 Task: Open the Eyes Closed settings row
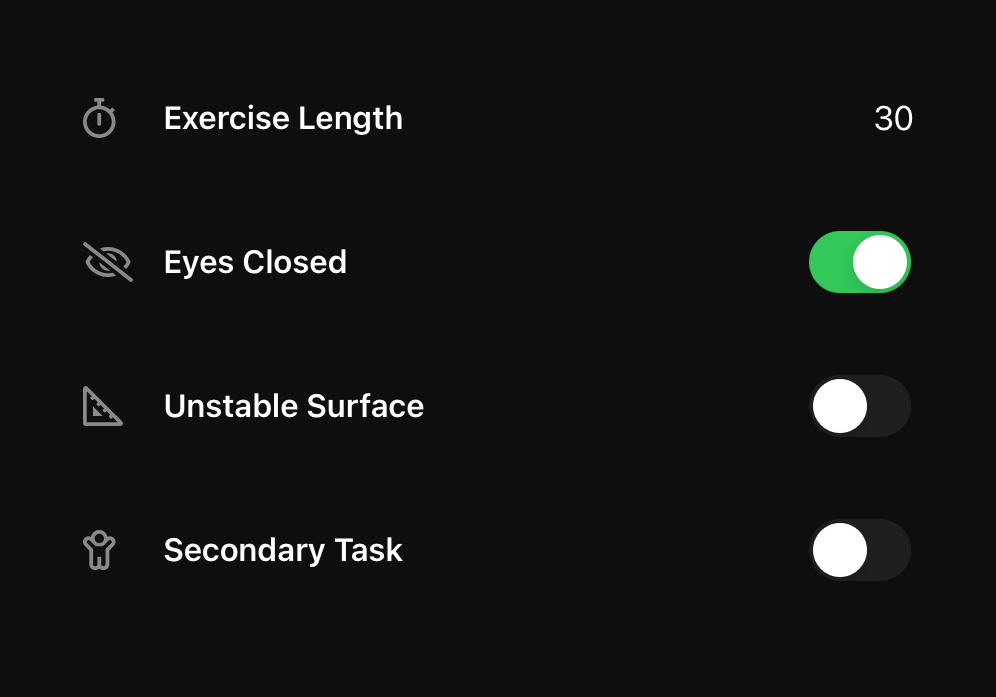[x=400, y=261]
